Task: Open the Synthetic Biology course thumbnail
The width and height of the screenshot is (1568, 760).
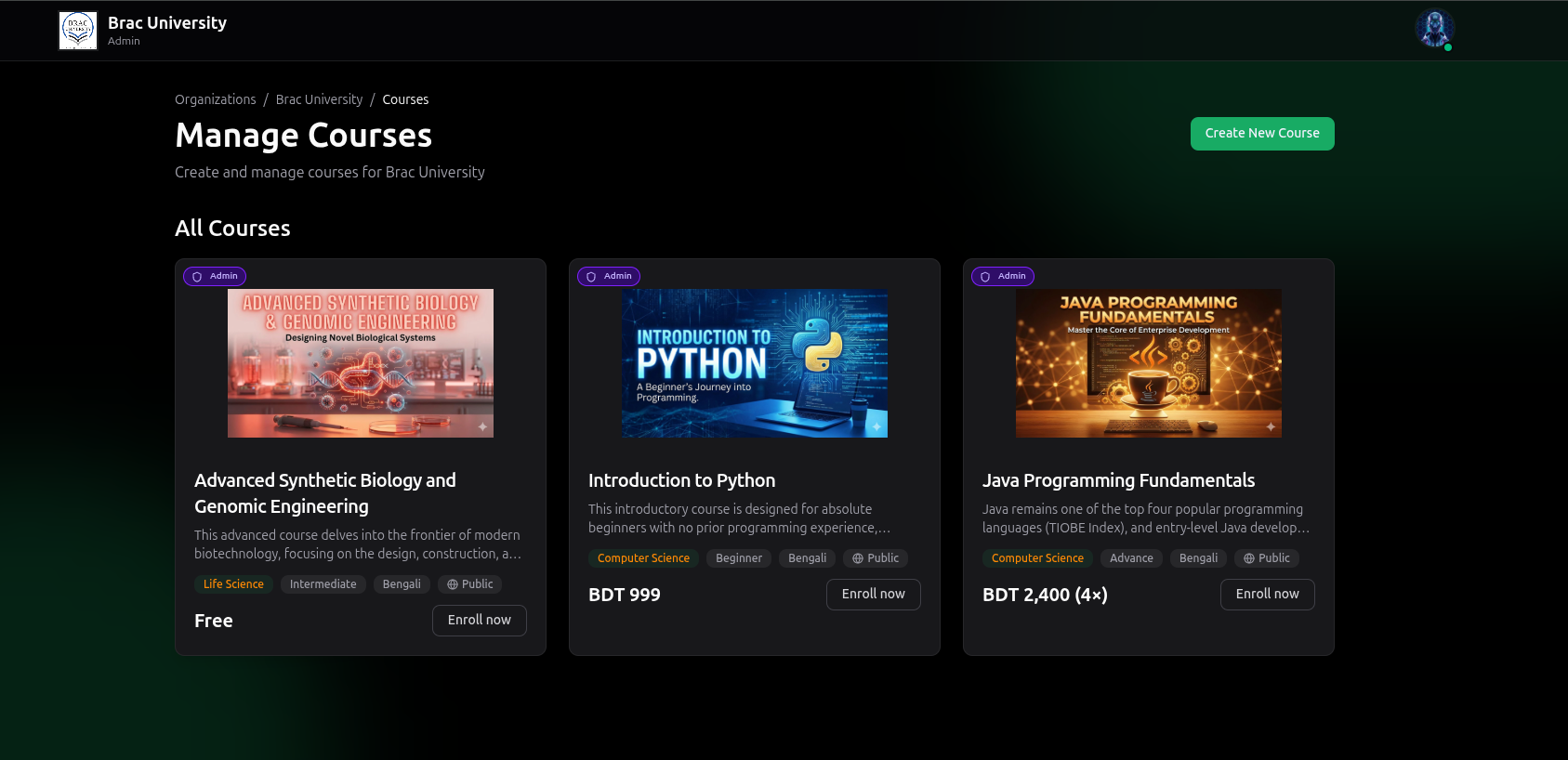Action: click(360, 363)
